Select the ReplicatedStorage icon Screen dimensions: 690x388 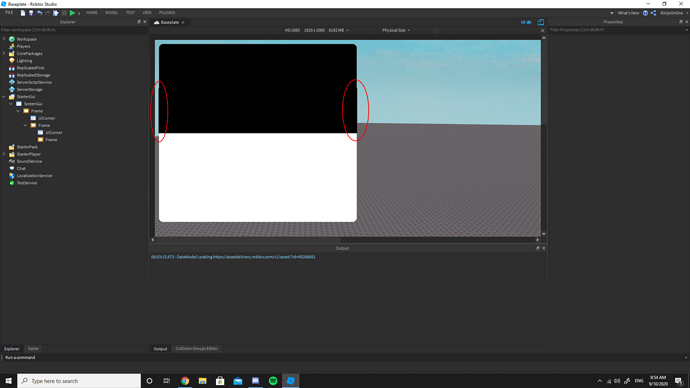click(x=12, y=75)
